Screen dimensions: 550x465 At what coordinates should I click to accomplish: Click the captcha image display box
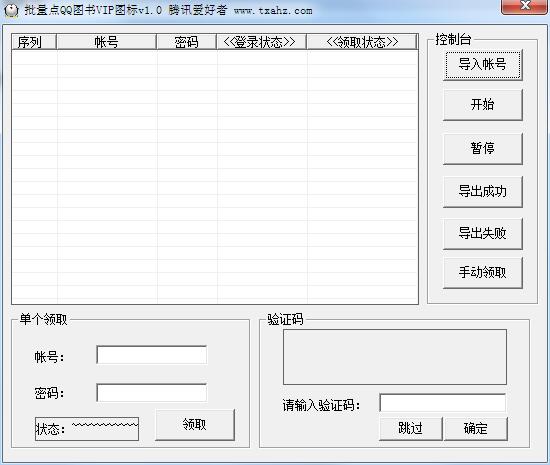tap(395, 357)
